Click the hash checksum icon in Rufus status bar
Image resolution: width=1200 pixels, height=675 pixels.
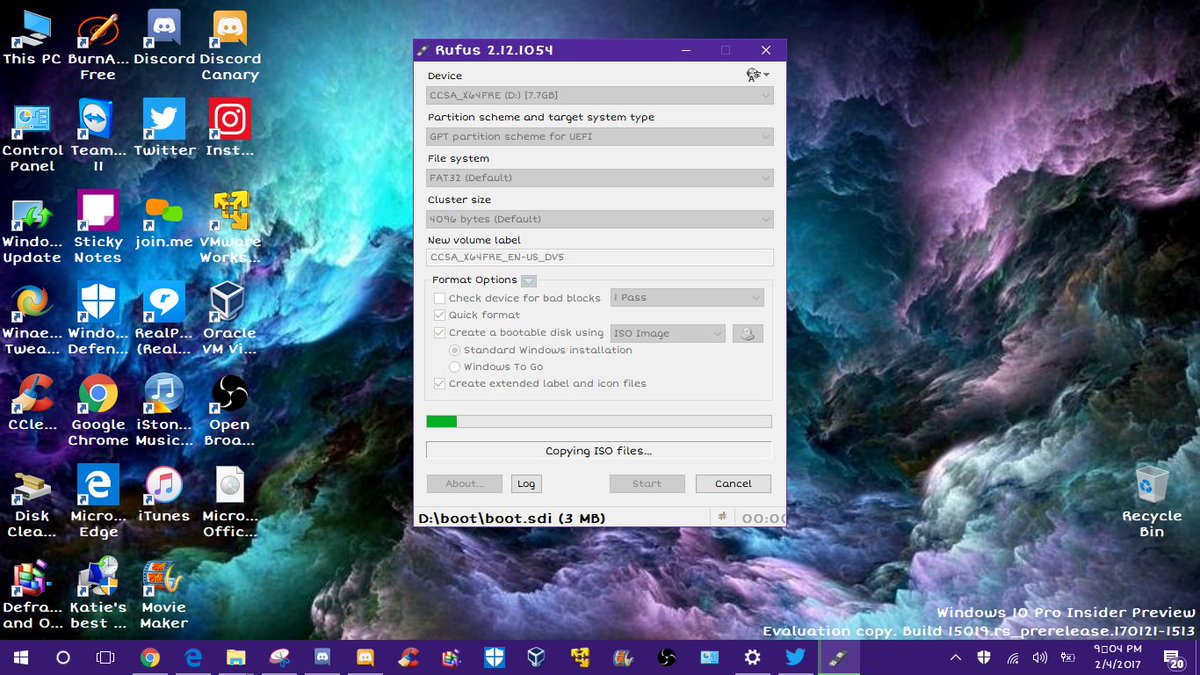pos(724,516)
